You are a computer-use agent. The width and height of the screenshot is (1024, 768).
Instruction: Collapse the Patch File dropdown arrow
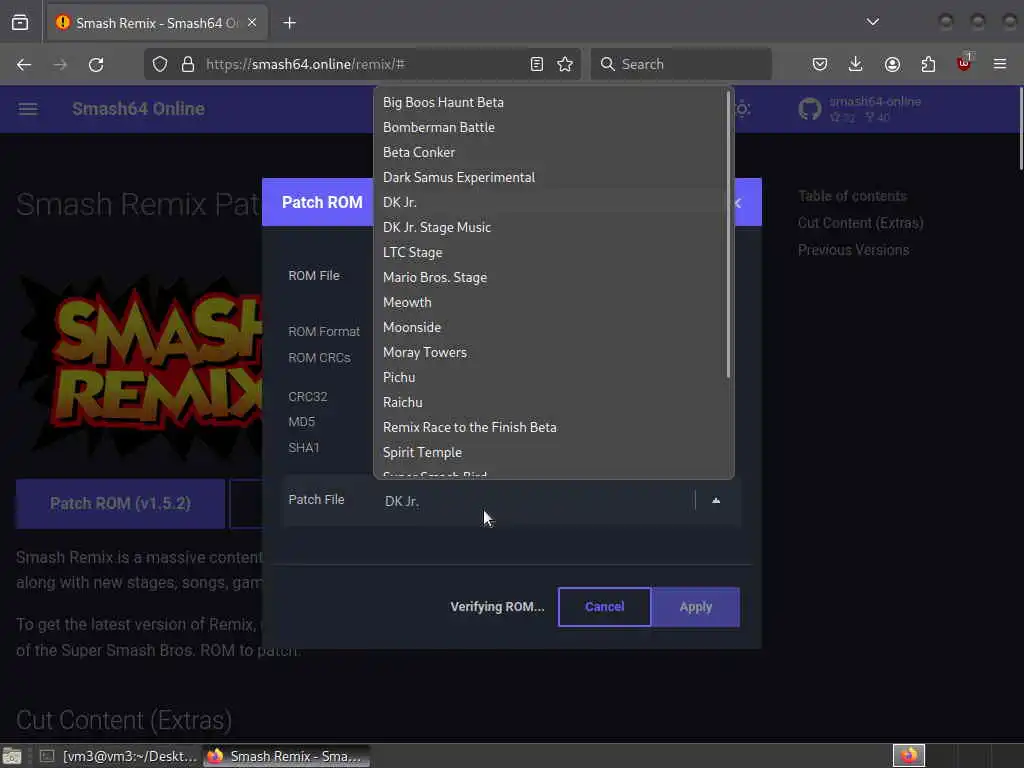716,501
